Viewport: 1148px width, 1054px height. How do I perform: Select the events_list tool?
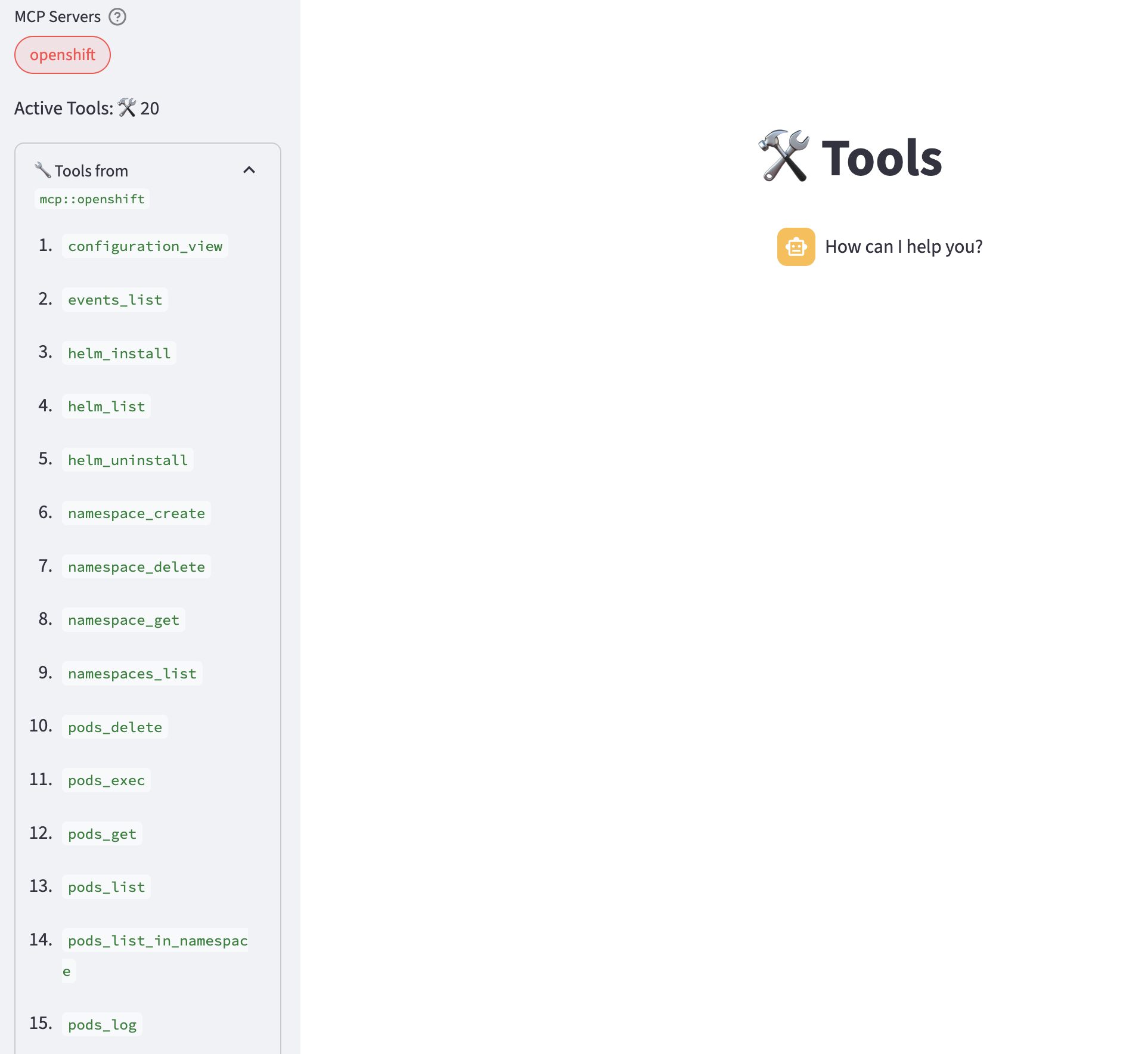click(x=114, y=299)
